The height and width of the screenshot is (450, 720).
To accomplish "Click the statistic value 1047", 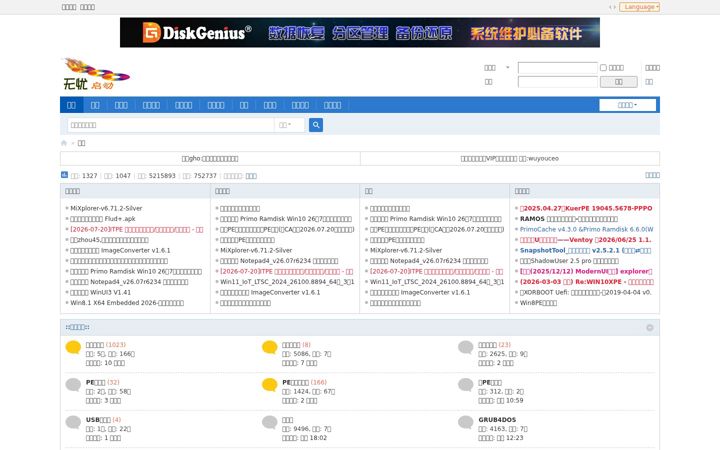I will (x=123, y=176).
